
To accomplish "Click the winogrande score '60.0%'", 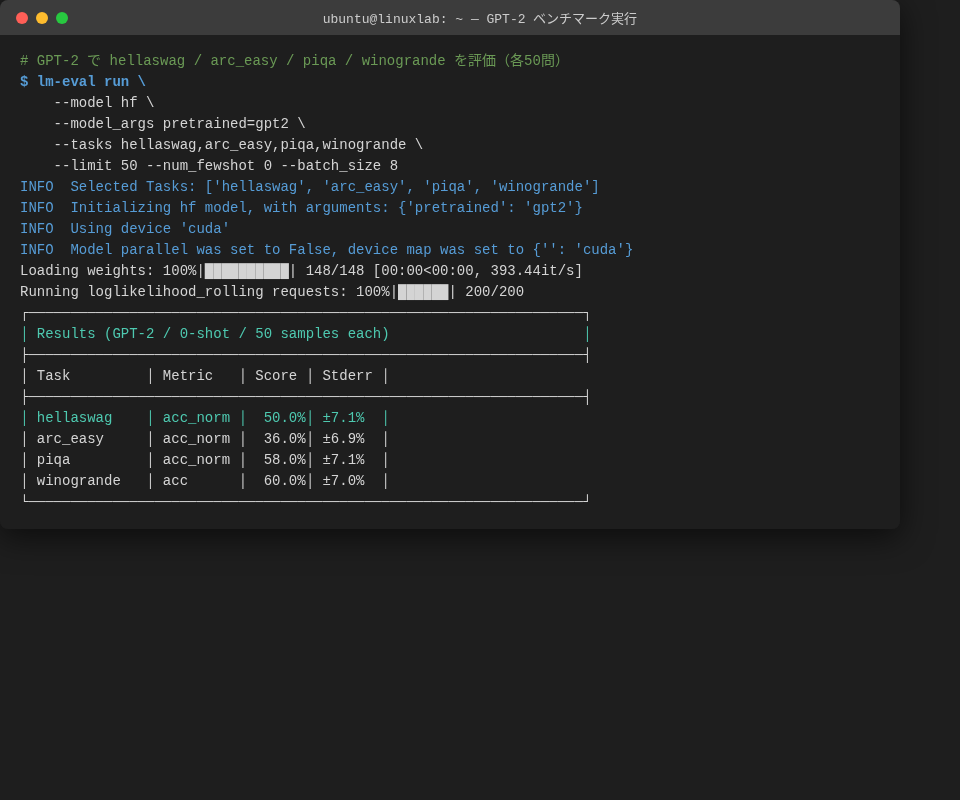I will (285, 481).
